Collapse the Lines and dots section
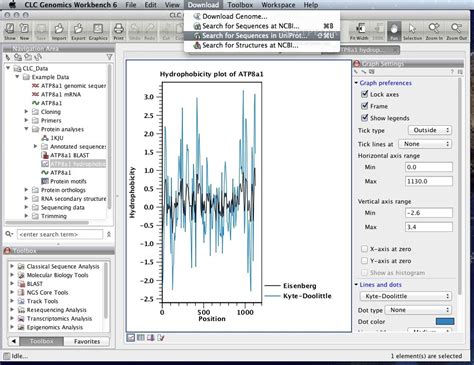 (356, 284)
